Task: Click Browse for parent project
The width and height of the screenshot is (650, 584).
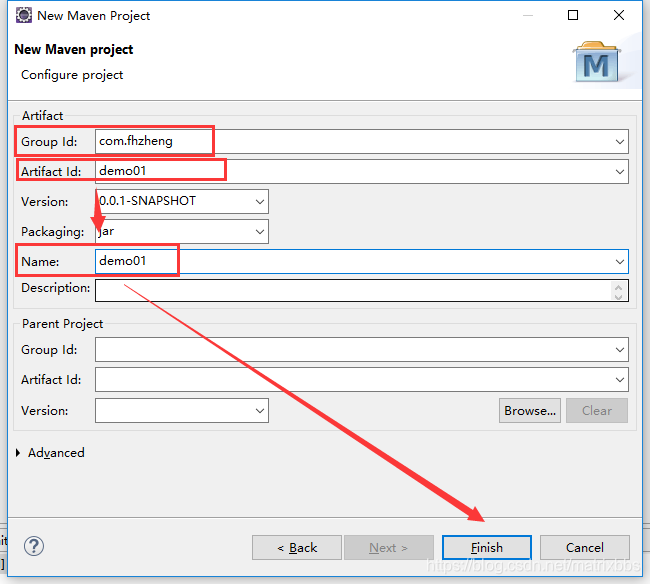Action: [x=530, y=411]
